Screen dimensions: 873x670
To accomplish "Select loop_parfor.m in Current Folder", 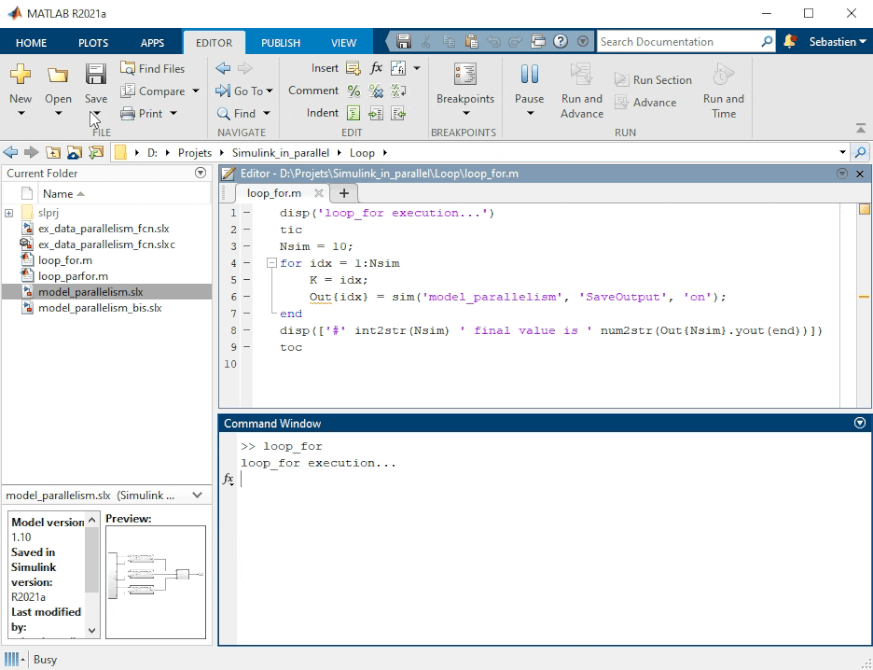I will (73, 276).
